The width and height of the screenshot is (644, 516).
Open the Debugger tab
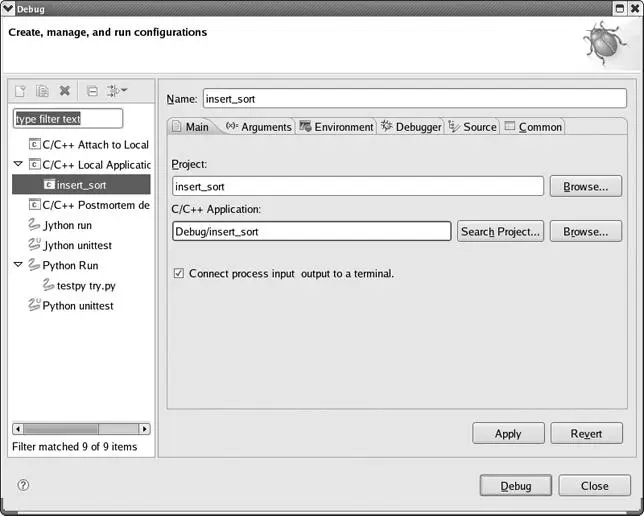point(410,127)
